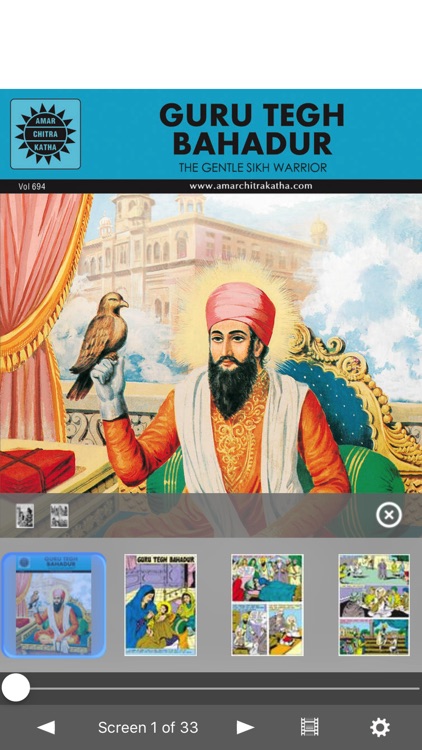This screenshot has width=422, height=750.
Task: Select the panel view icon
Action: click(59, 516)
